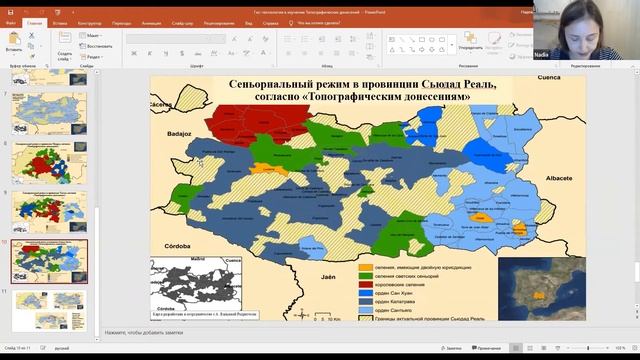The width and height of the screenshot is (640, 360).
Task: Select the Text Box shape in shapes gallery
Action: (392, 40)
